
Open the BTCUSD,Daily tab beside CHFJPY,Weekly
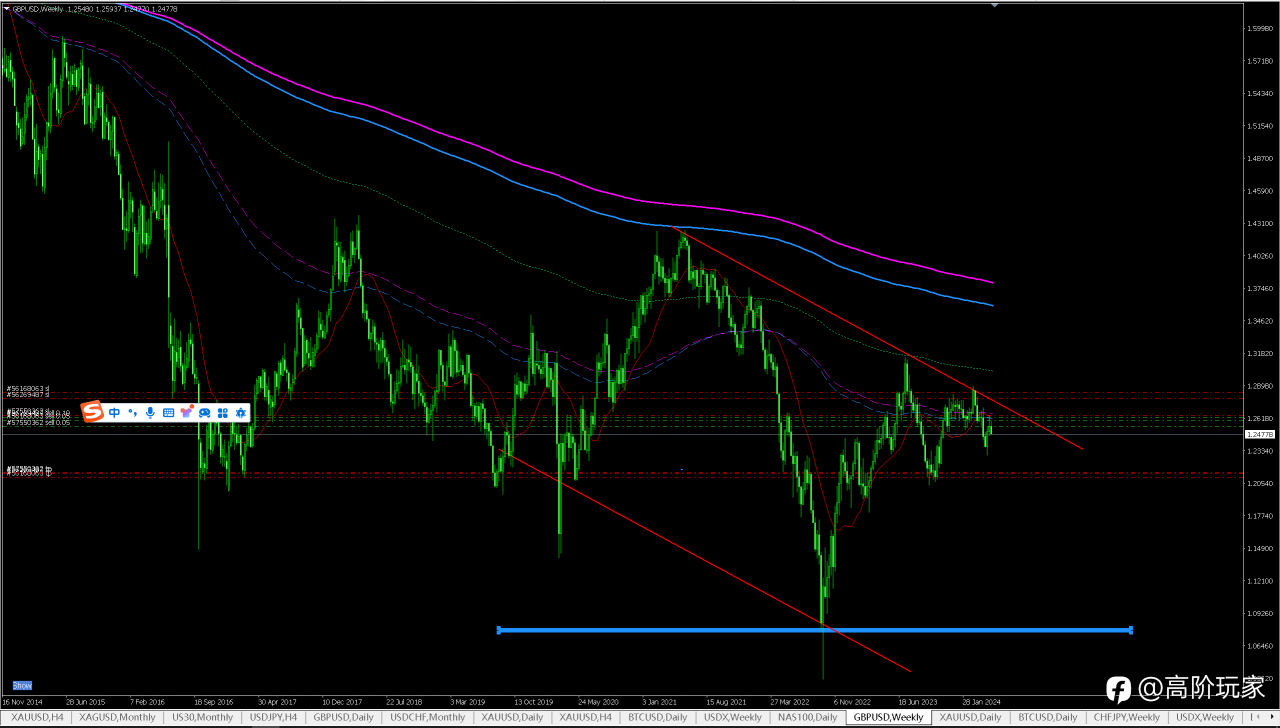click(x=1048, y=717)
